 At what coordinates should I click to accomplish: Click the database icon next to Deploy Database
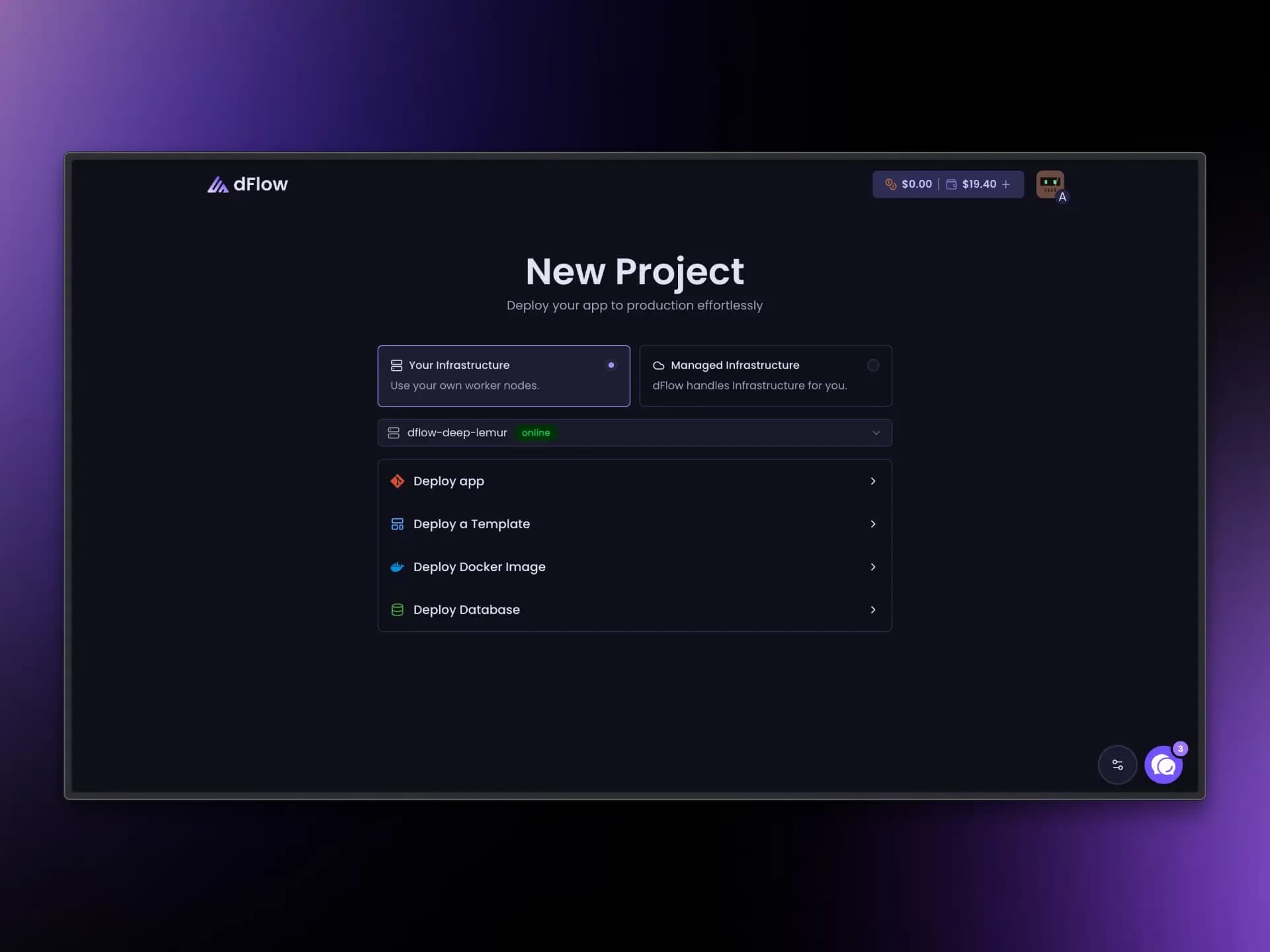(398, 610)
